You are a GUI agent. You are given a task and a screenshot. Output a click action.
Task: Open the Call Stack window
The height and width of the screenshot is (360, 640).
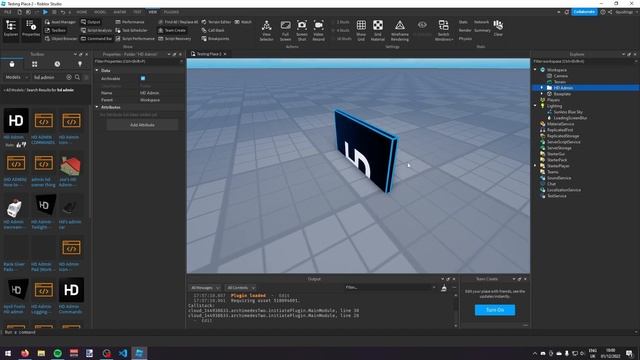click(x=213, y=30)
